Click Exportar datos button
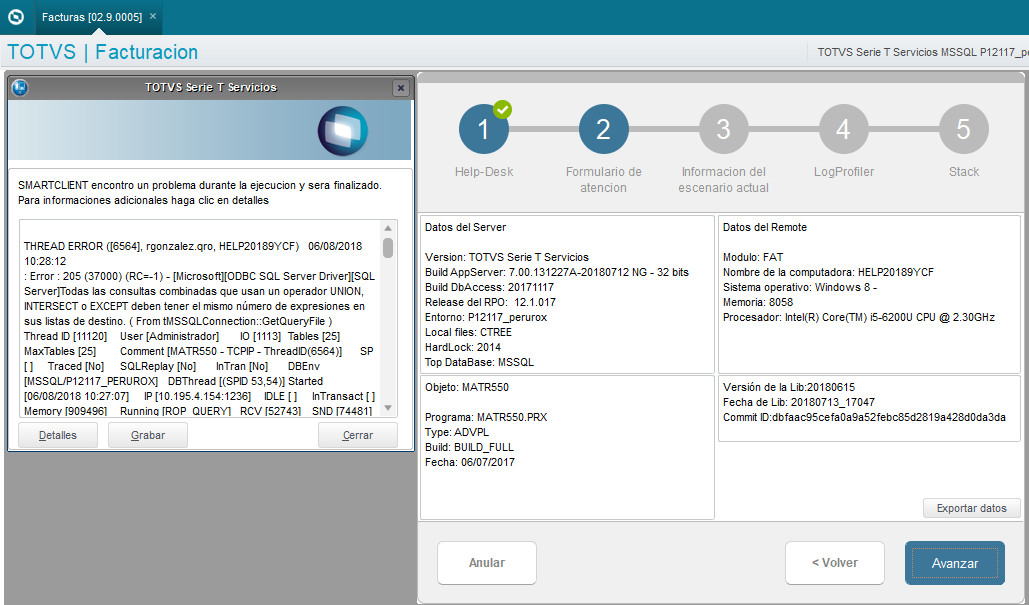This screenshot has height=605, width=1029. pos(971,508)
